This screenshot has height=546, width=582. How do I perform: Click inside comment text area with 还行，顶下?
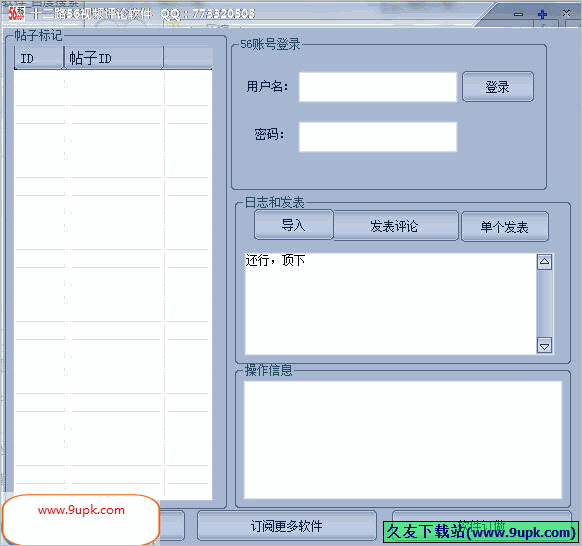(390, 304)
